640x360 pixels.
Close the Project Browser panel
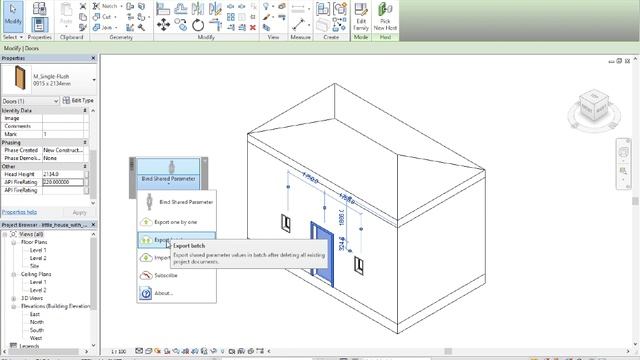click(93, 225)
